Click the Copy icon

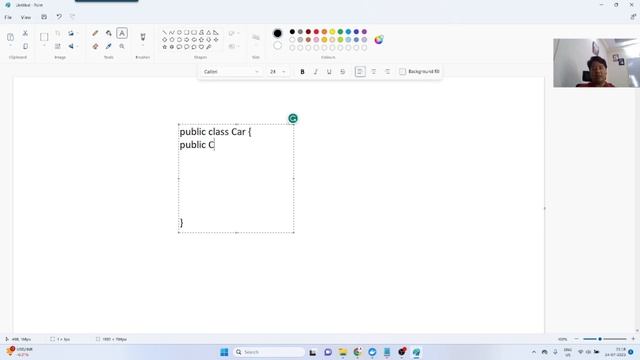click(x=25, y=47)
